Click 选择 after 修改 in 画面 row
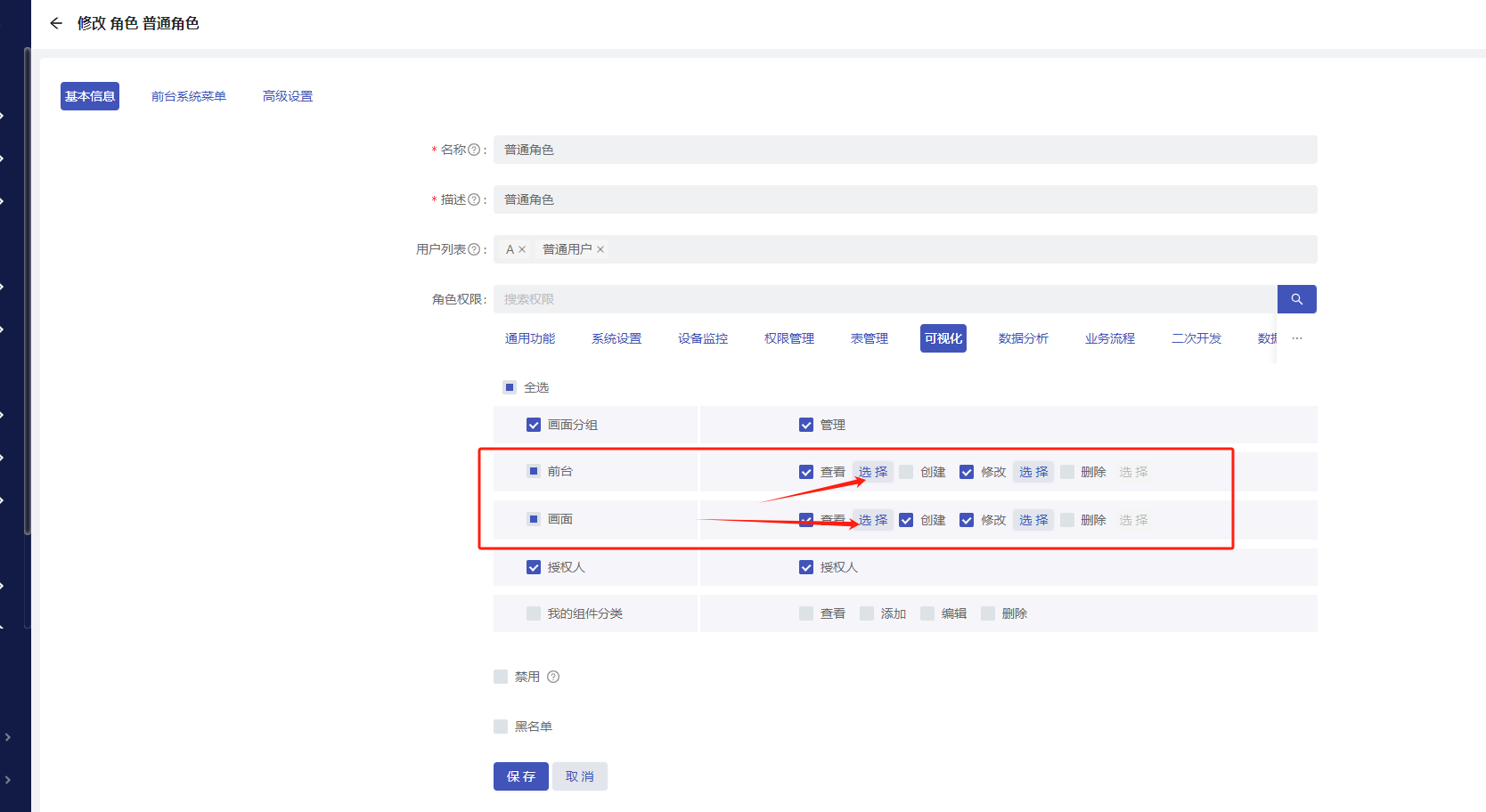Image resolution: width=1486 pixels, height=812 pixels. (x=1033, y=520)
